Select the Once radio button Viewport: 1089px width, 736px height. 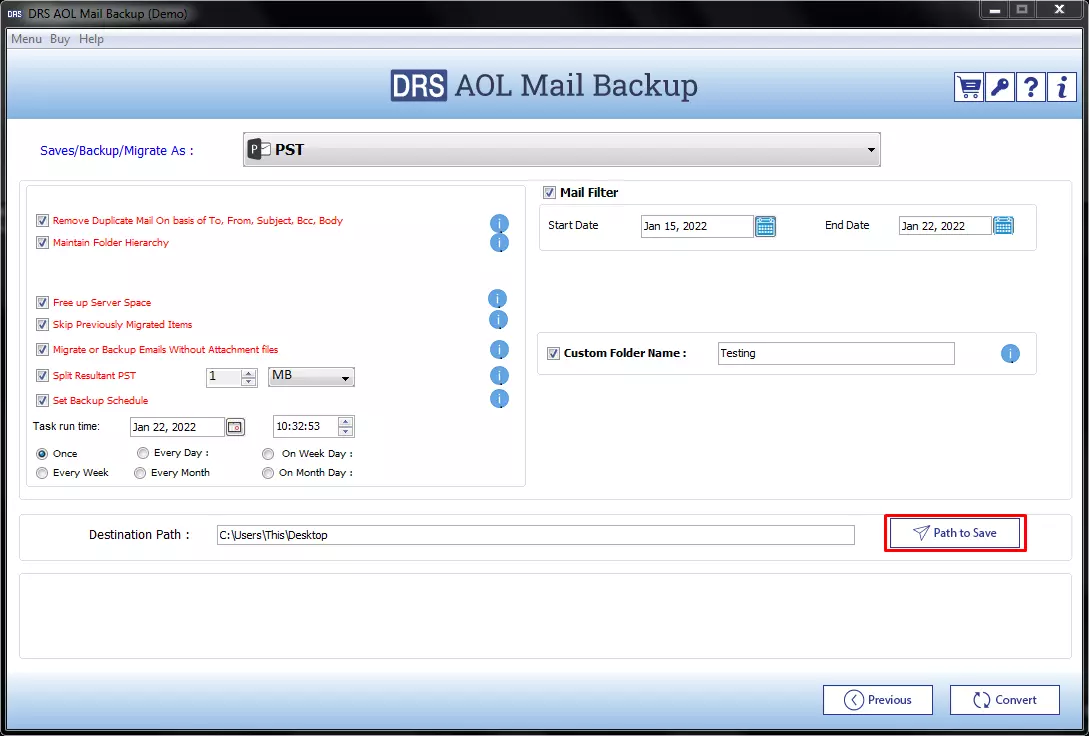(42, 453)
